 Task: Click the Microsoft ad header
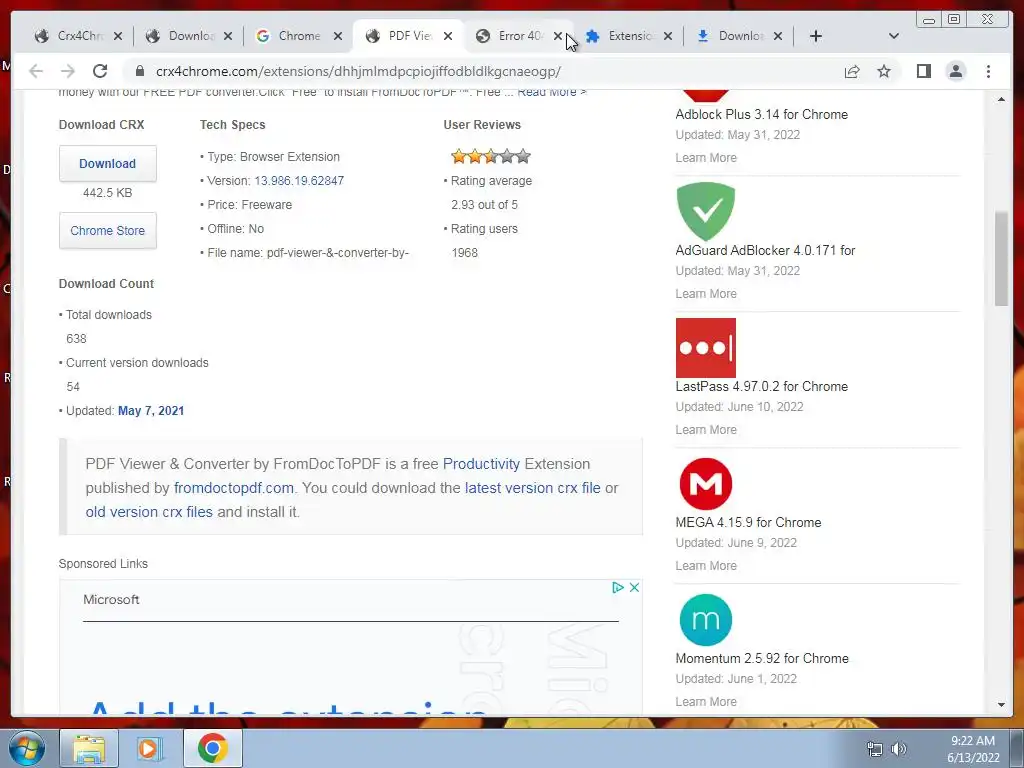tap(111, 600)
